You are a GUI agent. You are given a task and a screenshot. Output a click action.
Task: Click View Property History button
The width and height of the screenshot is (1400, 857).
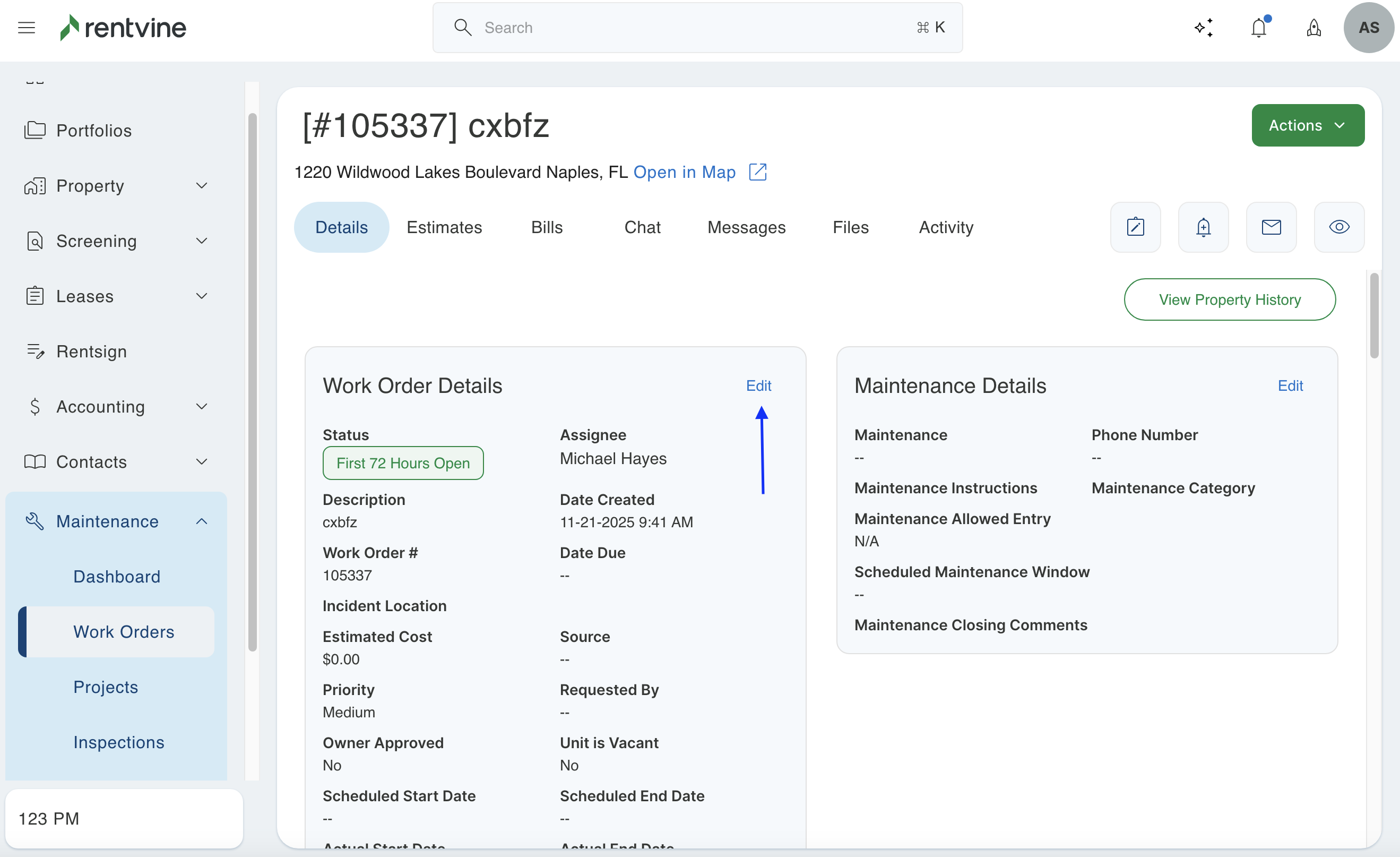[1230, 299]
